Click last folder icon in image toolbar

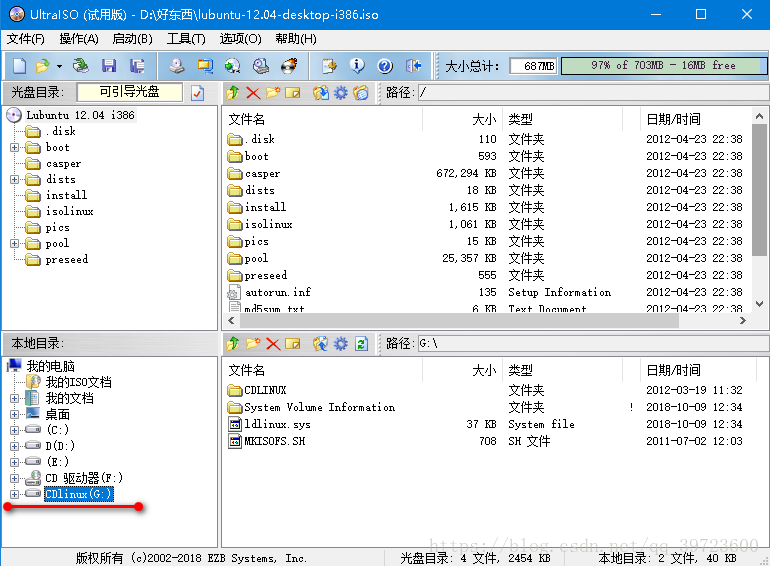click(360, 93)
